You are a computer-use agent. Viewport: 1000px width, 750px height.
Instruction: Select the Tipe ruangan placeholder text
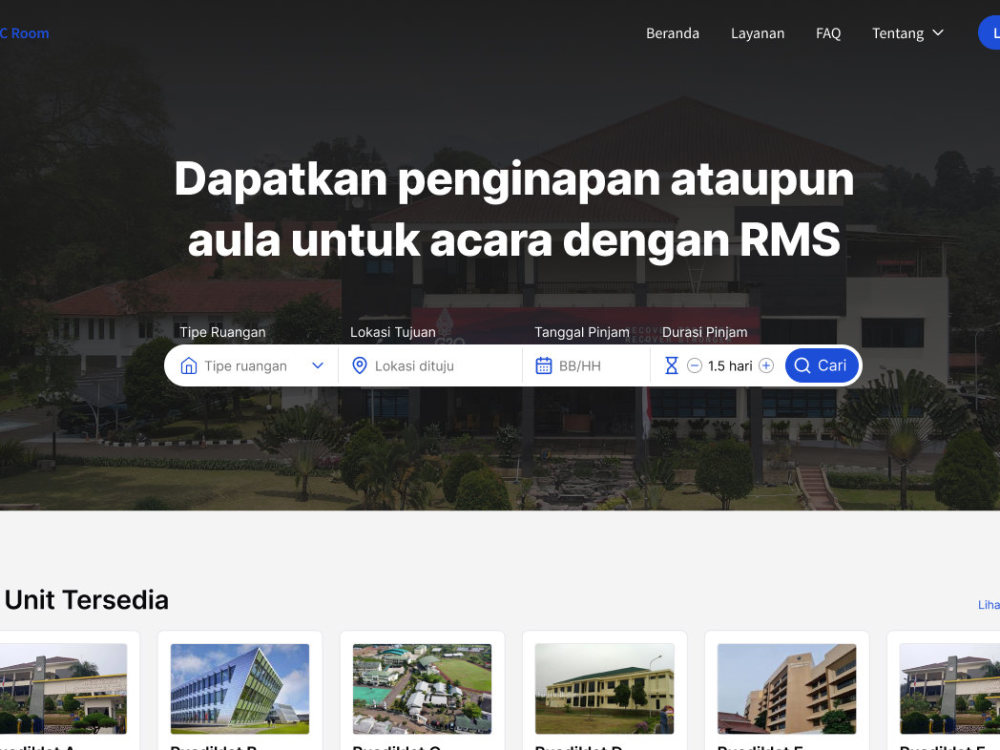246,366
